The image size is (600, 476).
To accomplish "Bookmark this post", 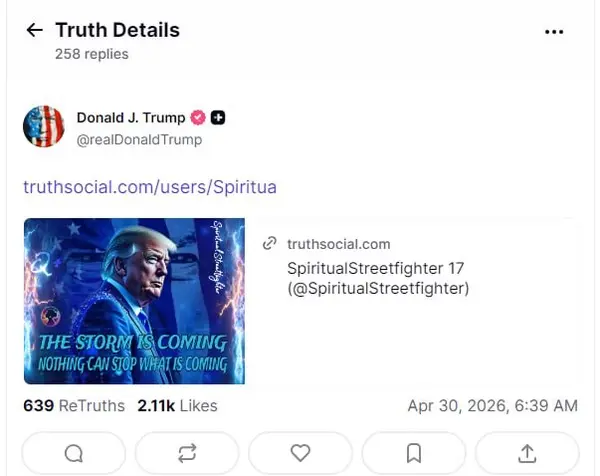I will point(413,453).
